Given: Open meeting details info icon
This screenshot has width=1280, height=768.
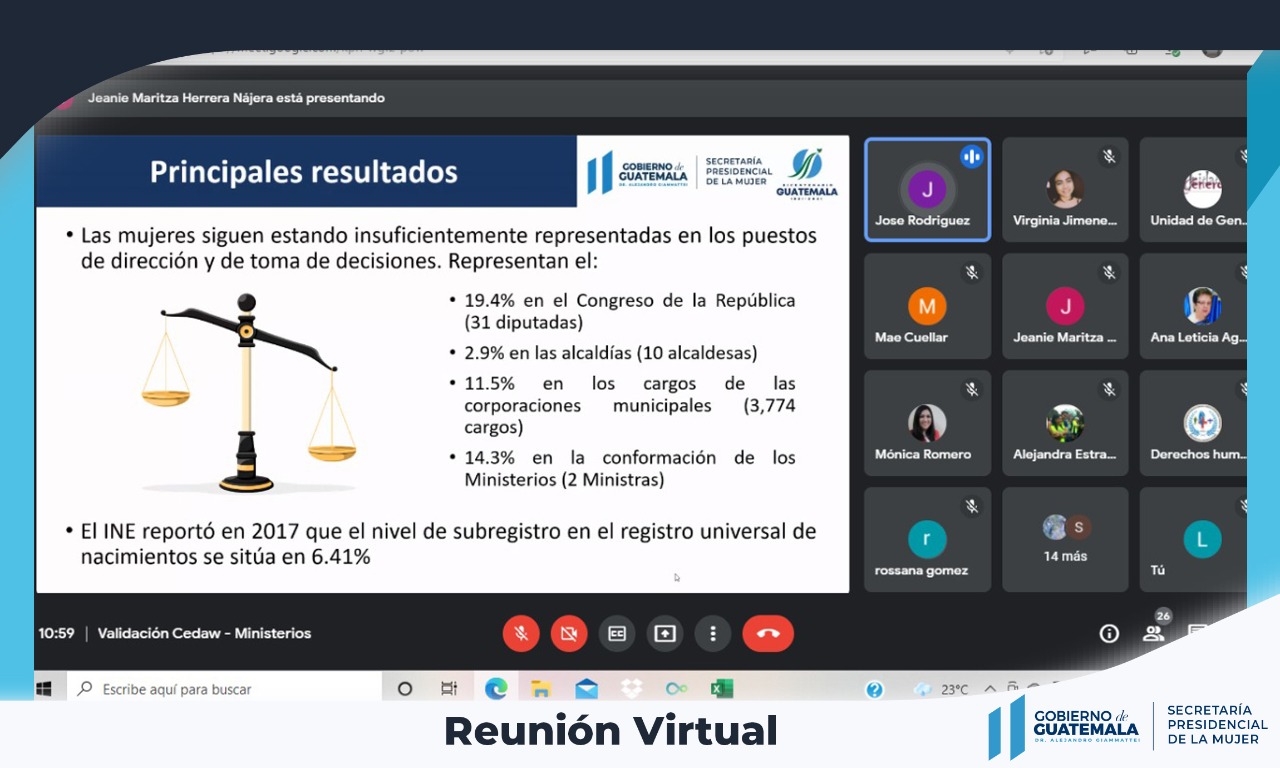Looking at the screenshot, I should click(1109, 633).
